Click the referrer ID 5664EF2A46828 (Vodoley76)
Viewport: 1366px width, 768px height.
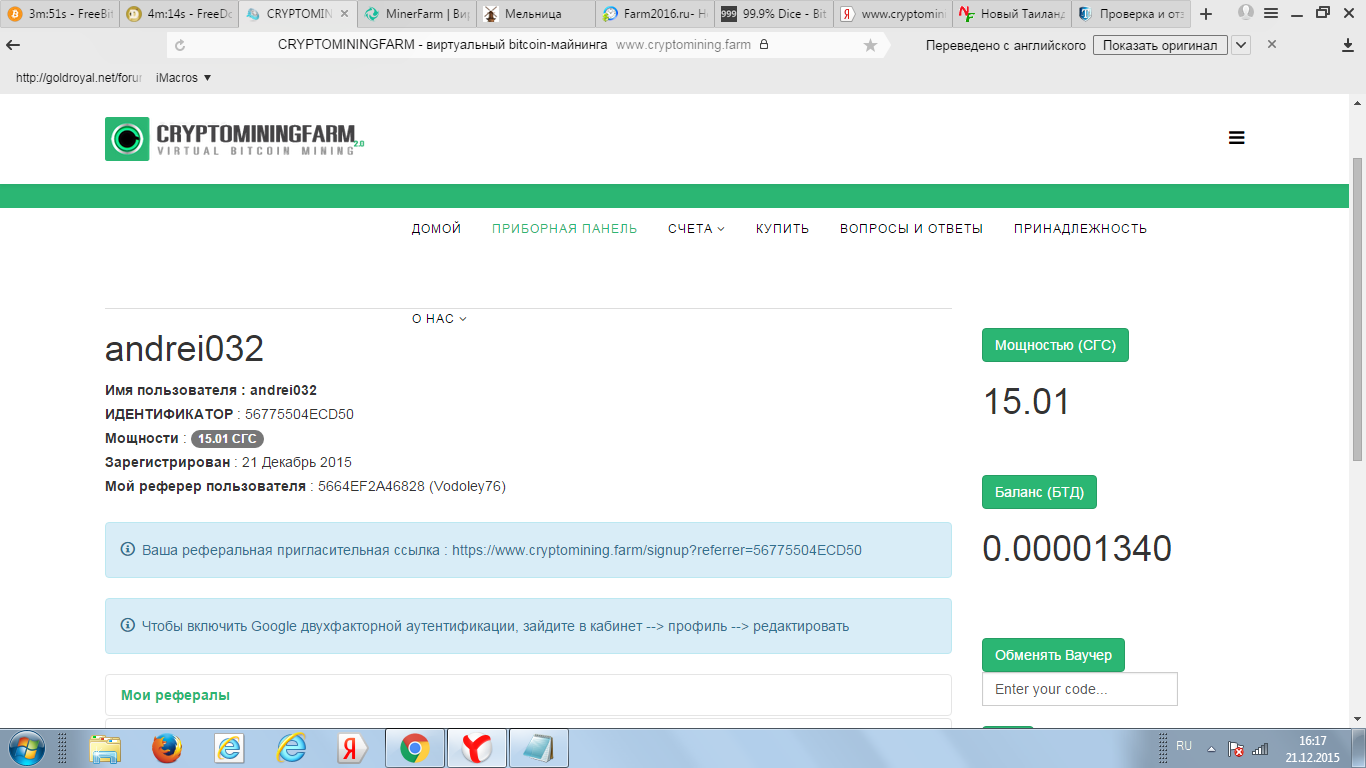[412, 486]
